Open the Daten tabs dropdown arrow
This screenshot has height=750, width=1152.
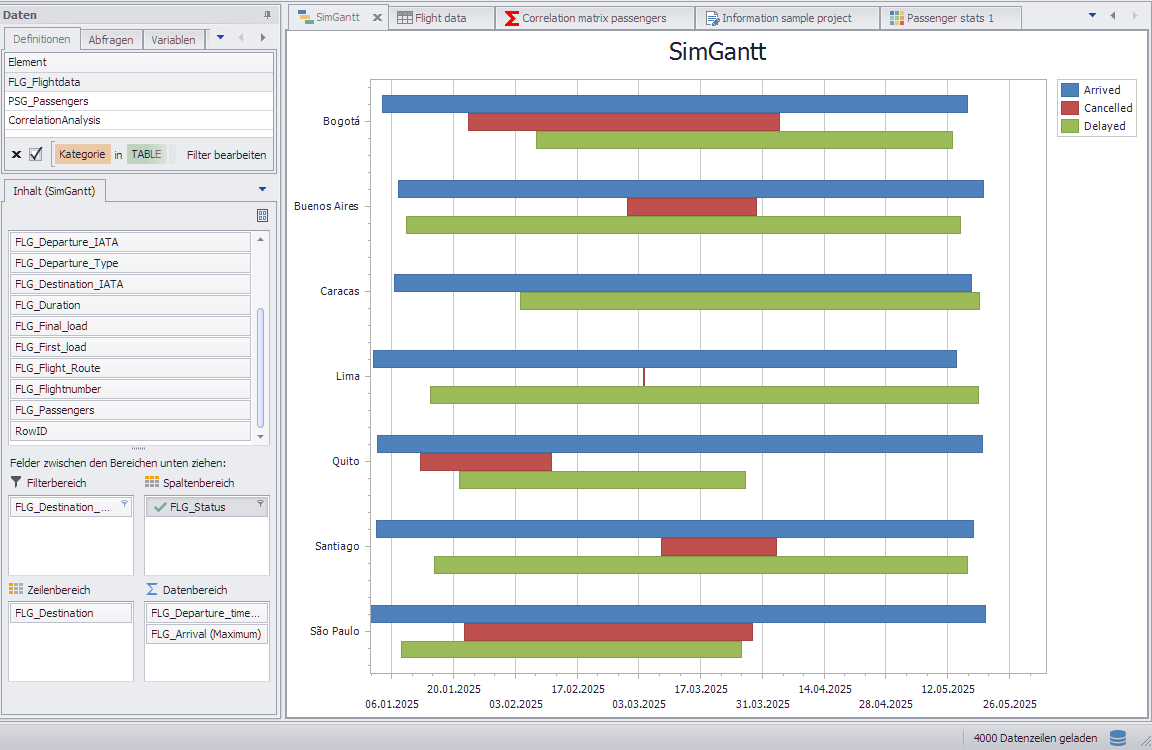[x=220, y=38]
